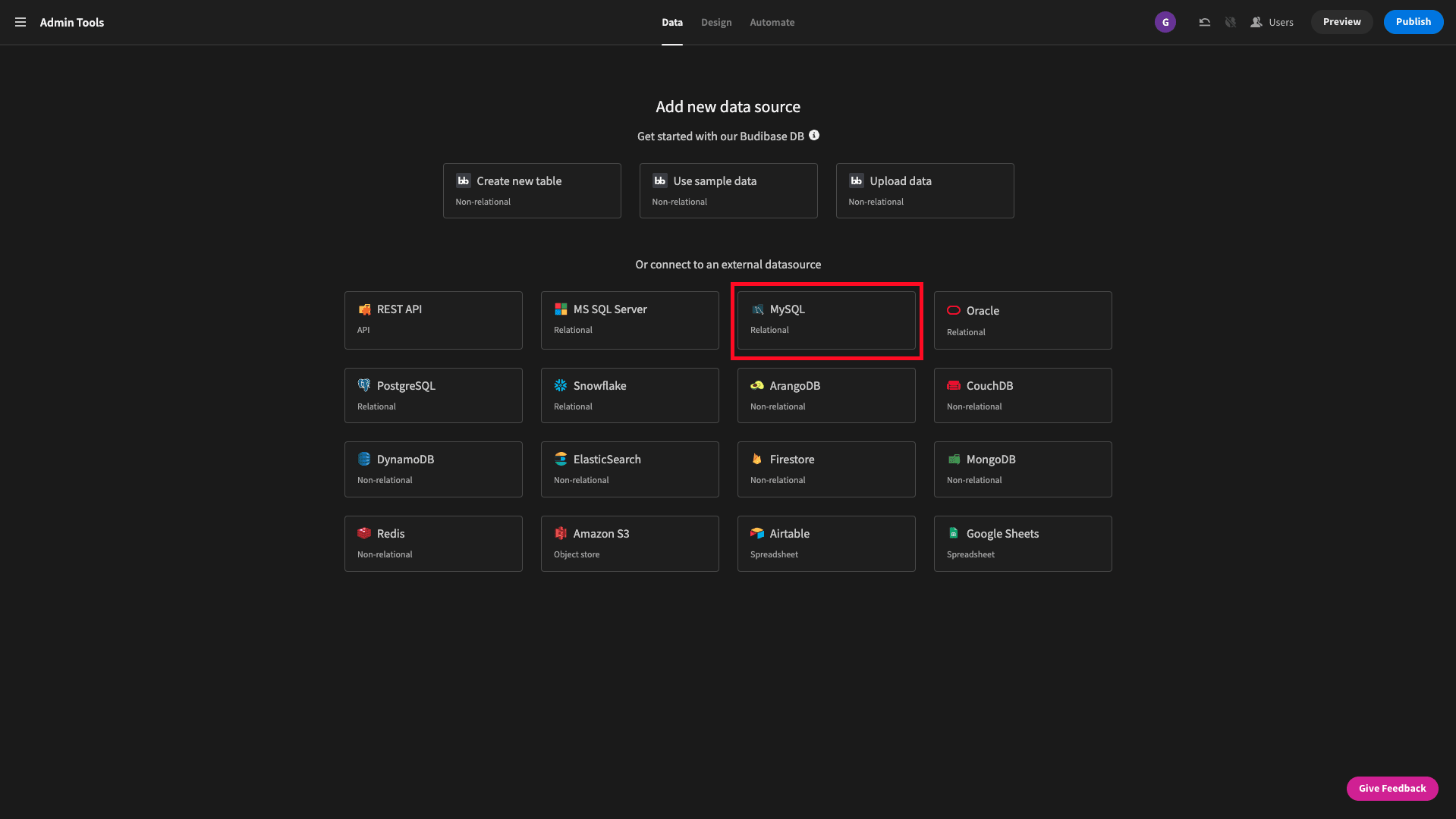
Task: Select the Create new table label
Action: (x=519, y=181)
